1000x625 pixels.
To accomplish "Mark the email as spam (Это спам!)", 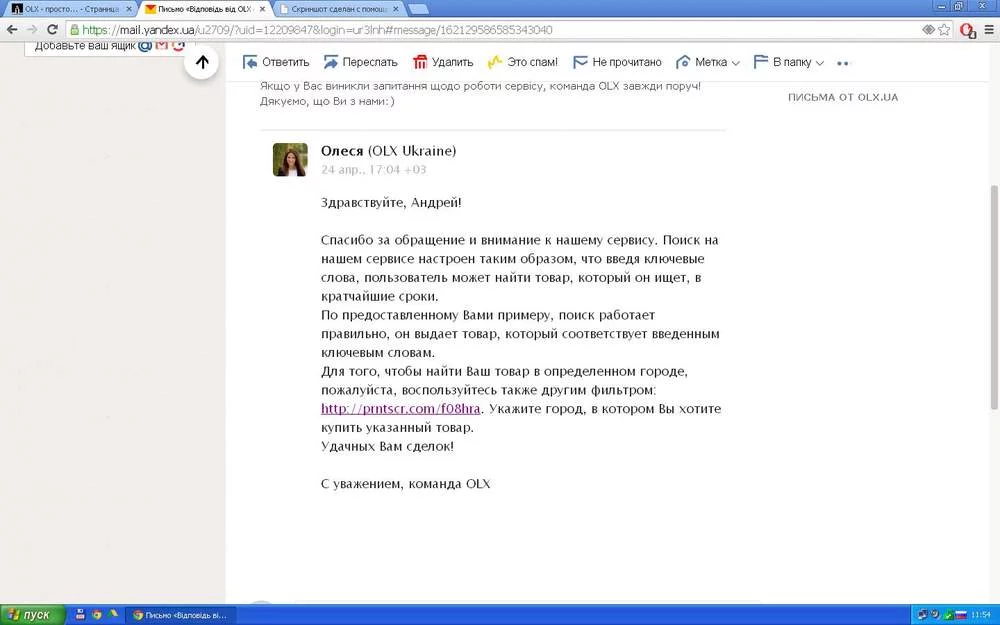I will pos(521,62).
